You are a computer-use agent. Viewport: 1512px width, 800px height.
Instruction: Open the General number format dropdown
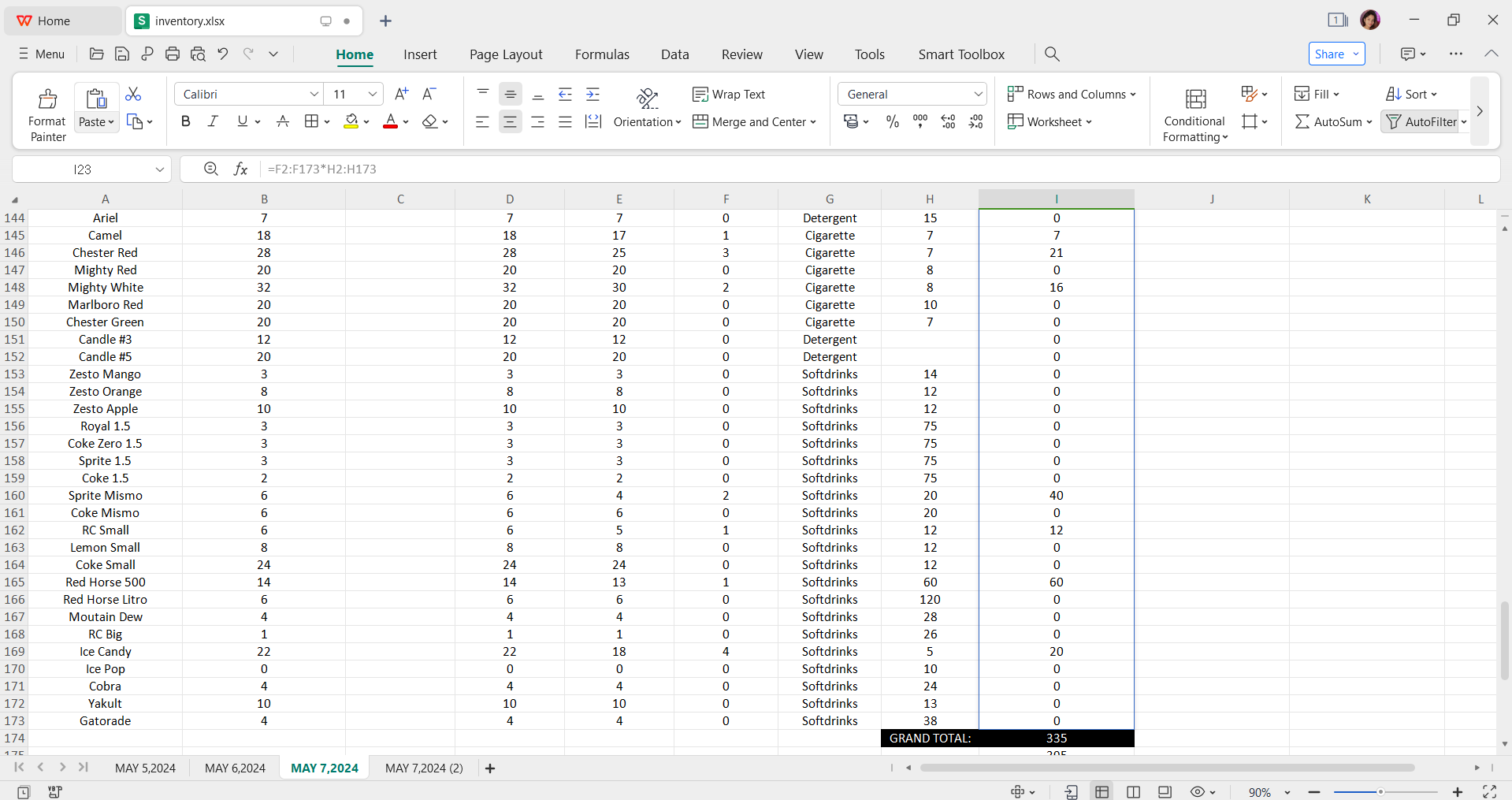coord(978,94)
